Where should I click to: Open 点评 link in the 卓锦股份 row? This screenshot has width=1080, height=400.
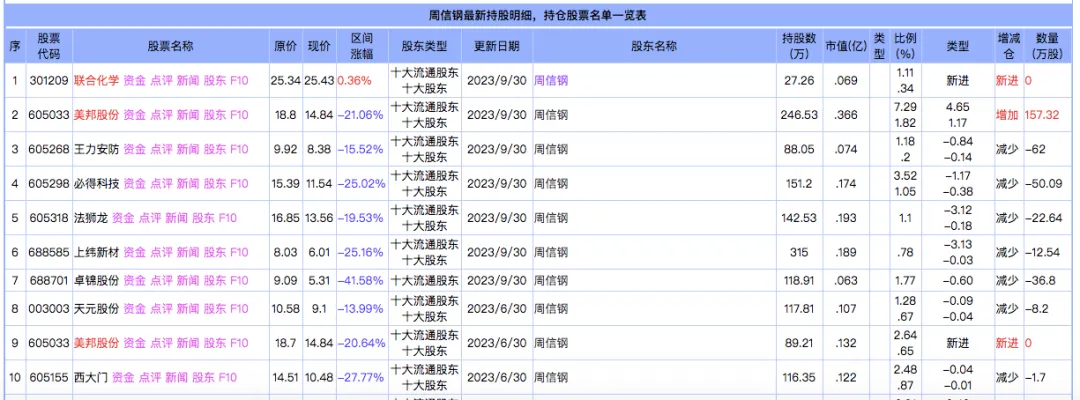[161, 280]
